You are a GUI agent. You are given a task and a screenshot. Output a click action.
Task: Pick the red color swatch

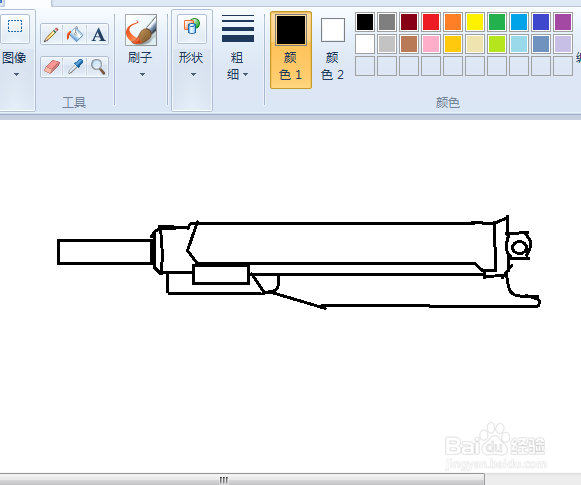(431, 22)
